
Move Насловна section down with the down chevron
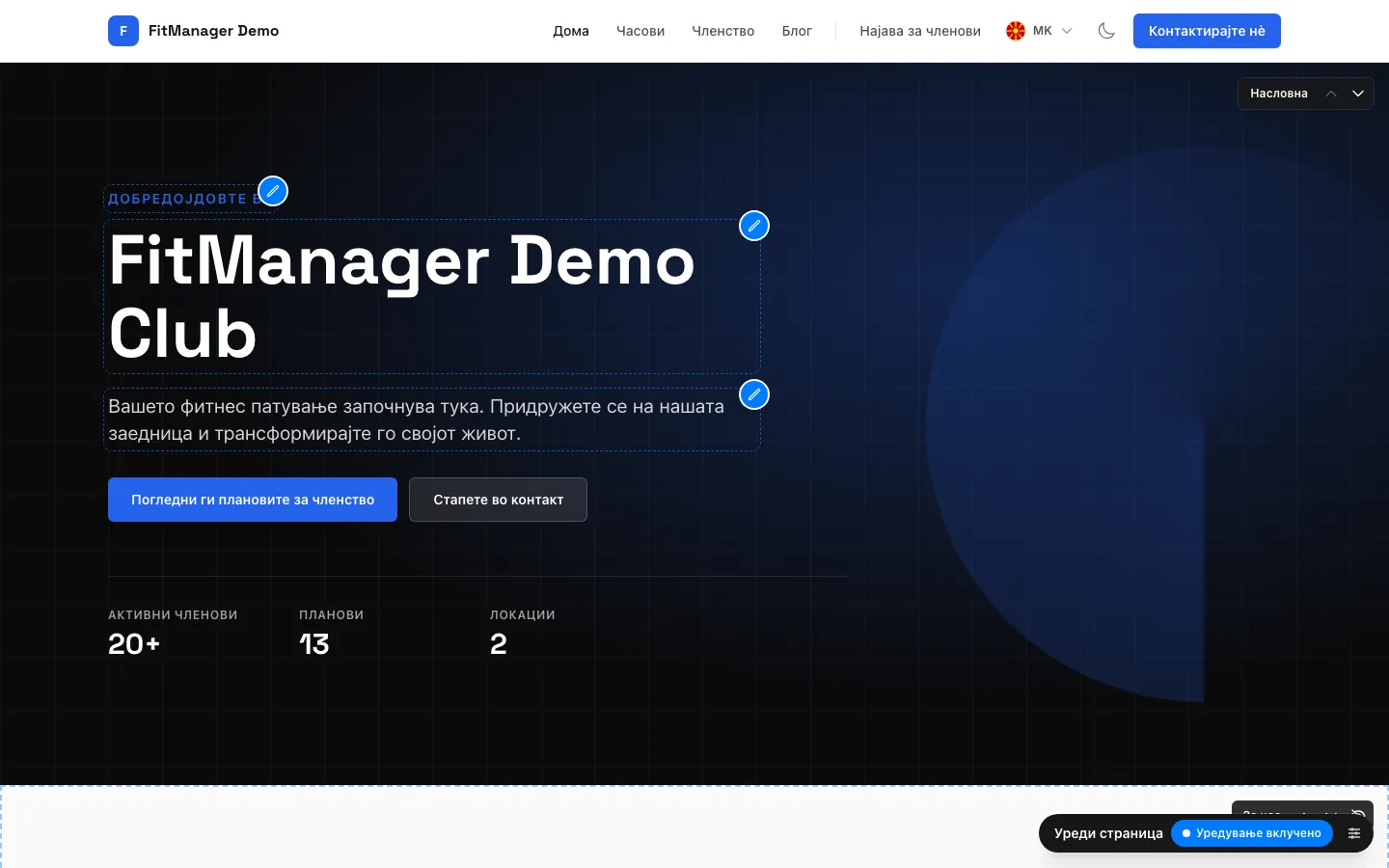[x=1358, y=94]
